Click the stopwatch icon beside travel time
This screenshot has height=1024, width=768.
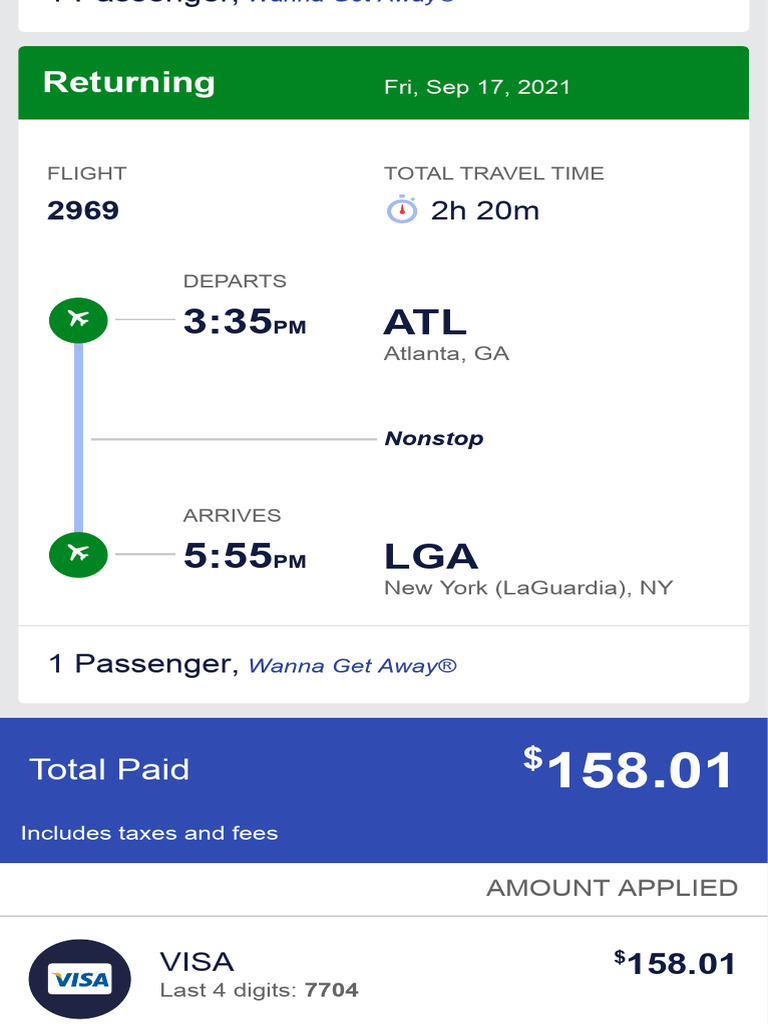pos(401,210)
